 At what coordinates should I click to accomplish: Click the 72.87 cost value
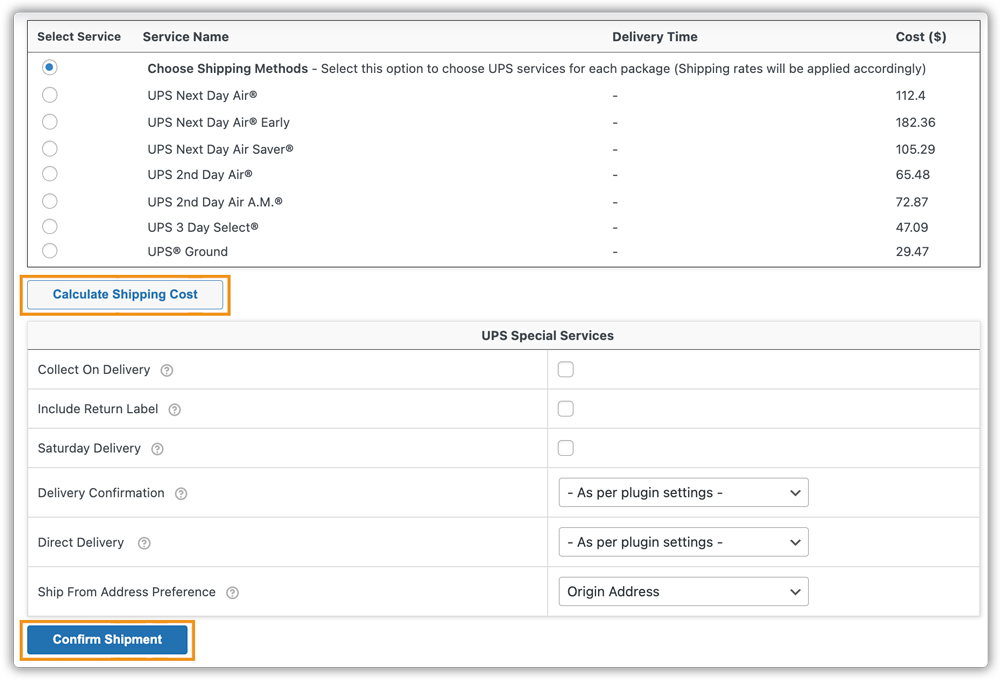pos(912,202)
